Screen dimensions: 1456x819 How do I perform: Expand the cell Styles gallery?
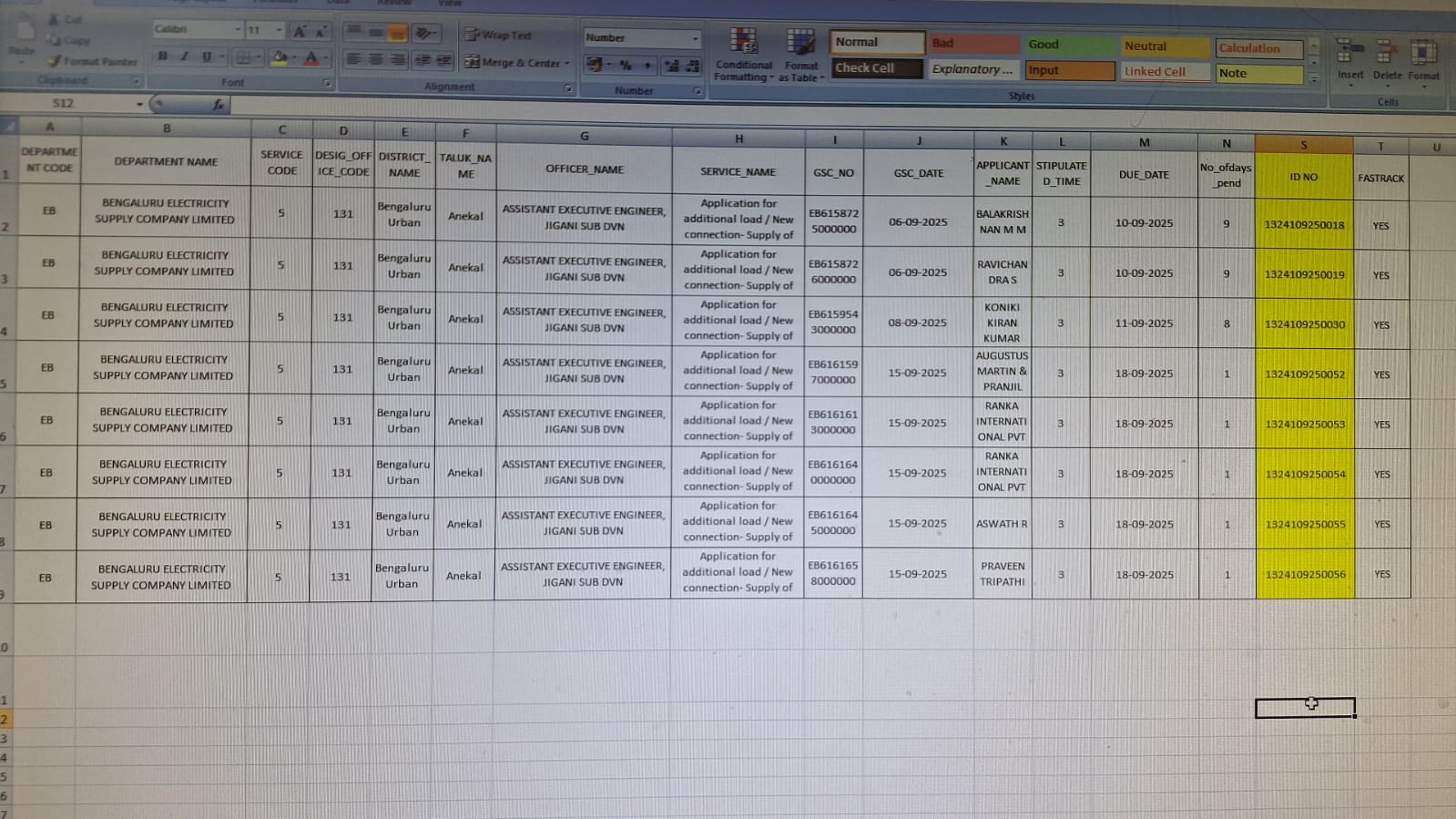click(1314, 79)
